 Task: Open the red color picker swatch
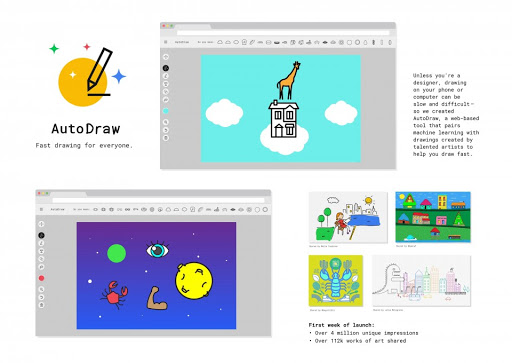point(41,278)
